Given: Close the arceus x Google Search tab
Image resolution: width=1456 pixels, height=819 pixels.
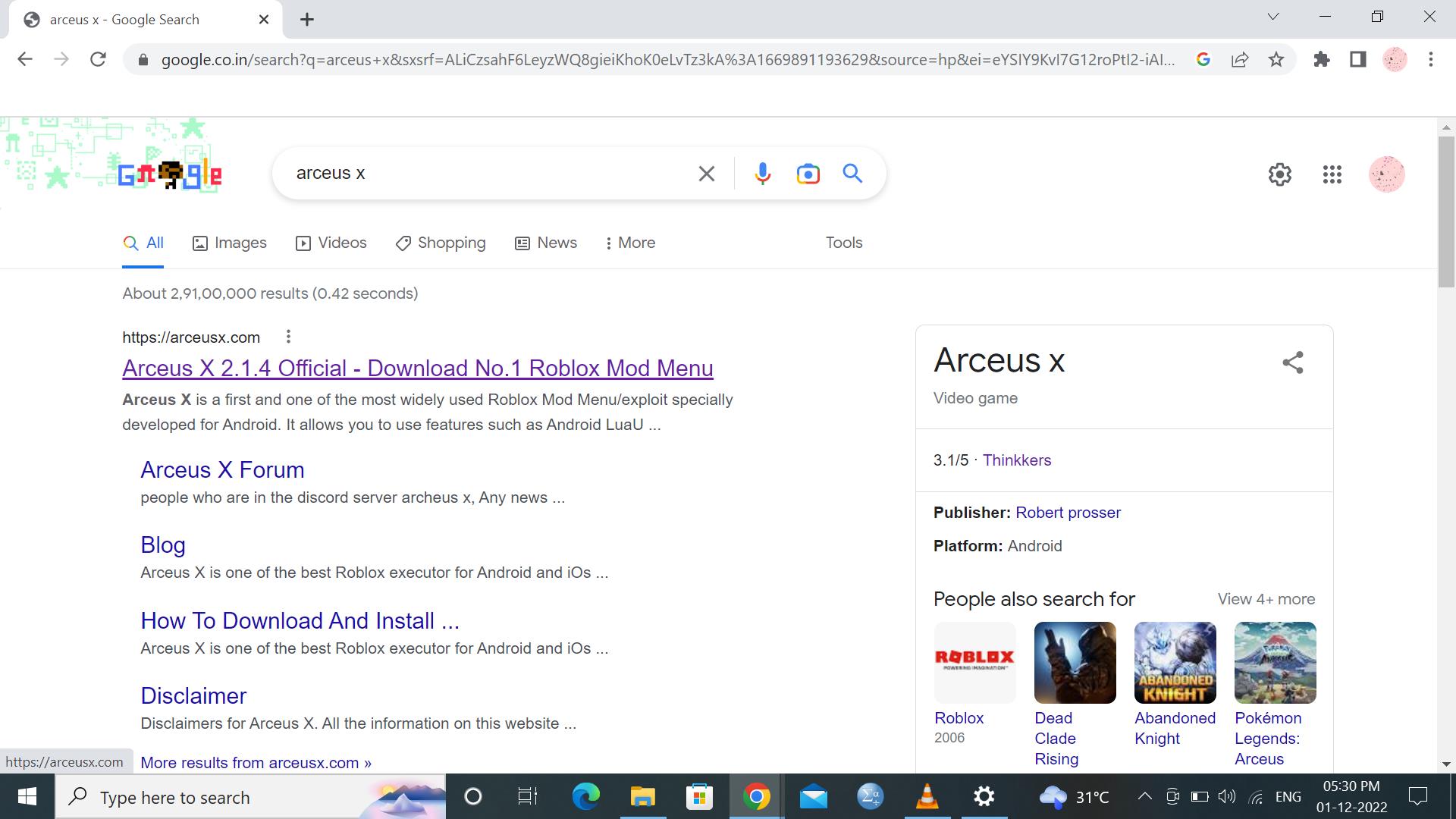Looking at the screenshot, I should [x=264, y=20].
